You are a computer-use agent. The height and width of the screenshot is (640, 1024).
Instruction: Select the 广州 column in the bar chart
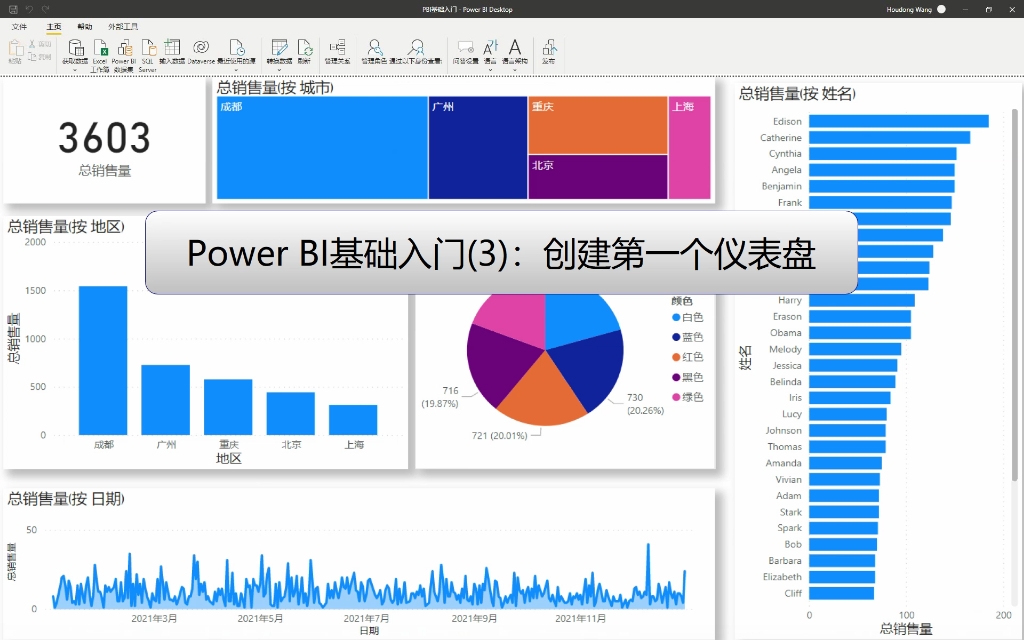pyautogui.click(x=166, y=400)
